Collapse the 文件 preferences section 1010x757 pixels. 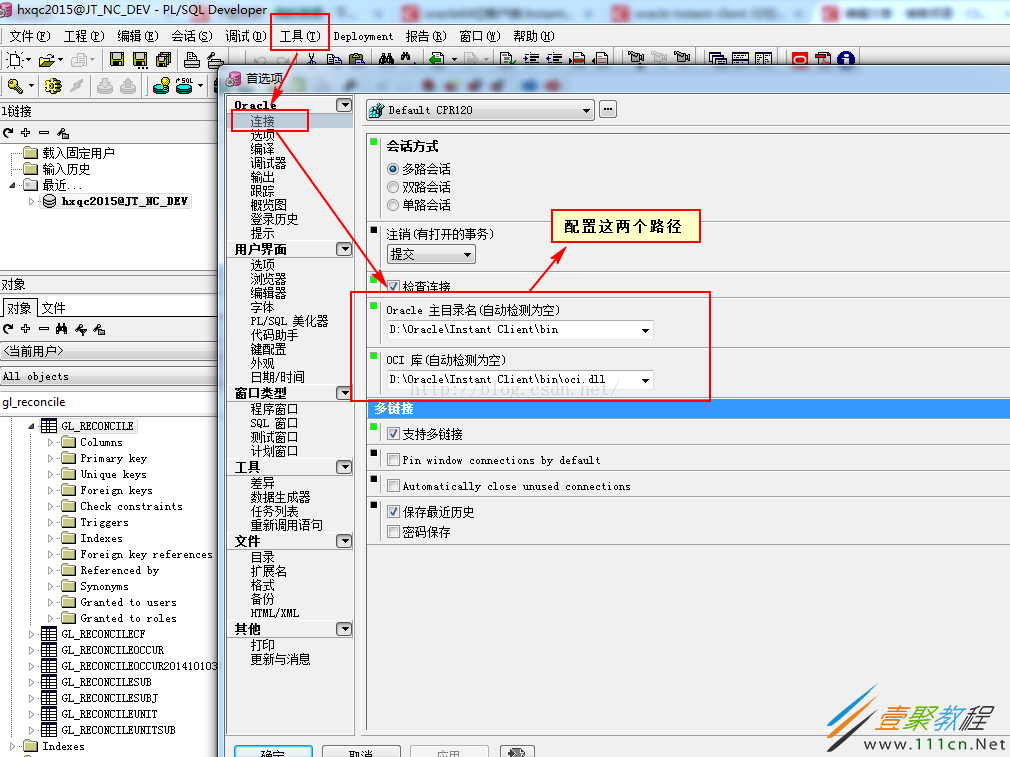[x=344, y=541]
